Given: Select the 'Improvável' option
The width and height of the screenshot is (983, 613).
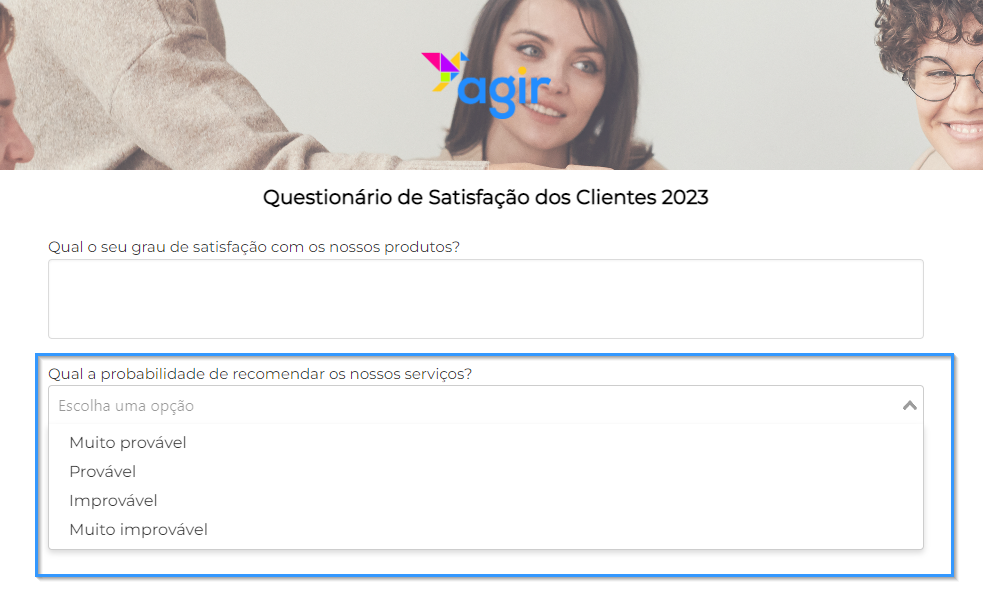Looking at the screenshot, I should (x=113, y=500).
